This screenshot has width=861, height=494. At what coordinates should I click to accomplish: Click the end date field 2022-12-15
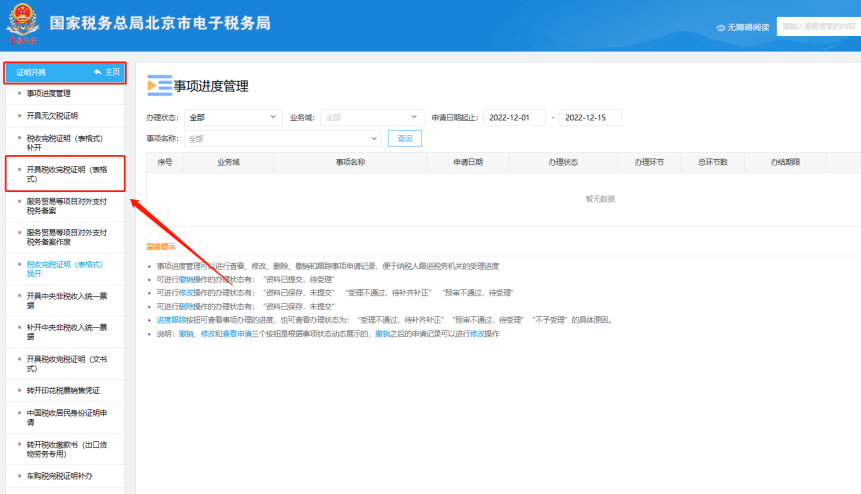point(590,117)
